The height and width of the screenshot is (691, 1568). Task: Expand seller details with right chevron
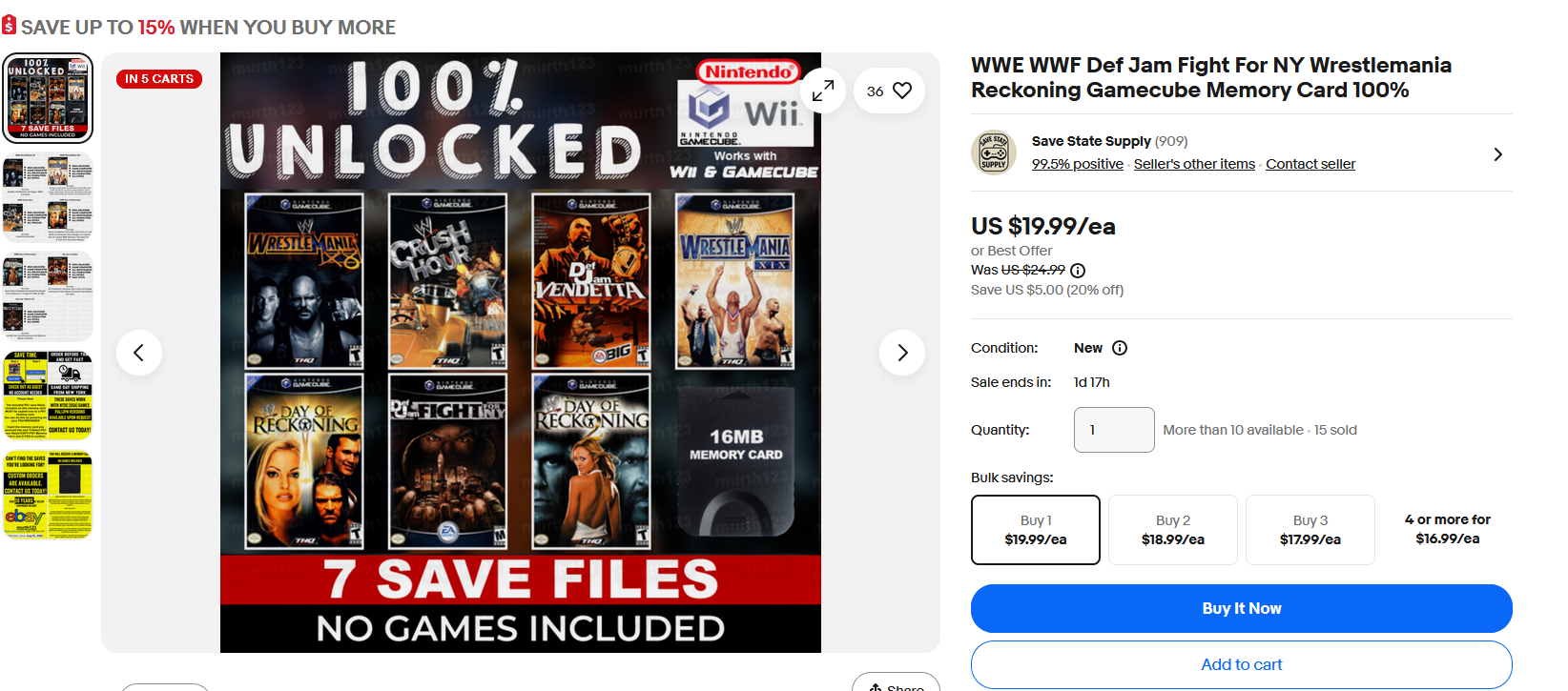(1497, 154)
